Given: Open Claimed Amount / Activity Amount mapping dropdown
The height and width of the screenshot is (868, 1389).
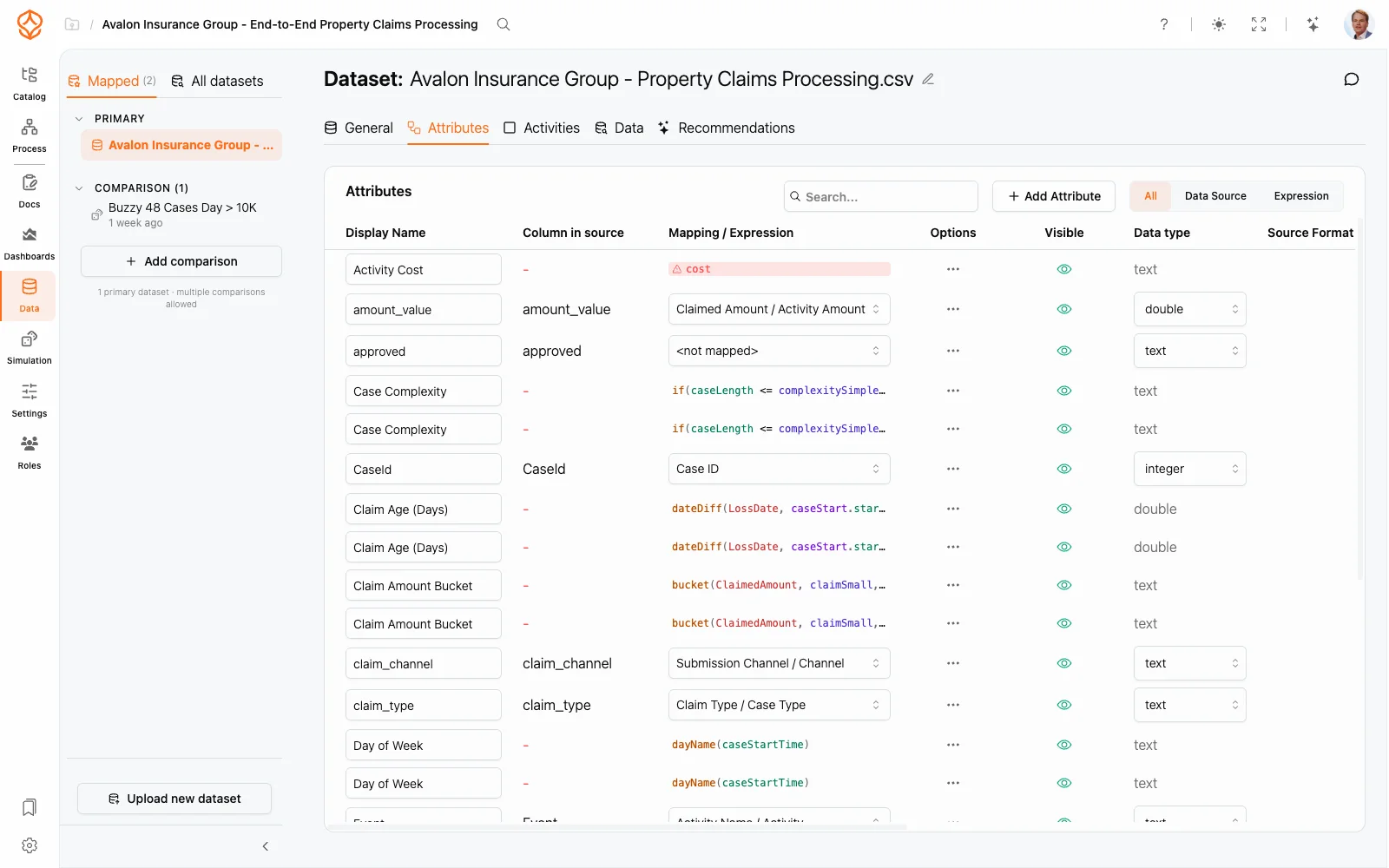Looking at the screenshot, I should coord(779,309).
